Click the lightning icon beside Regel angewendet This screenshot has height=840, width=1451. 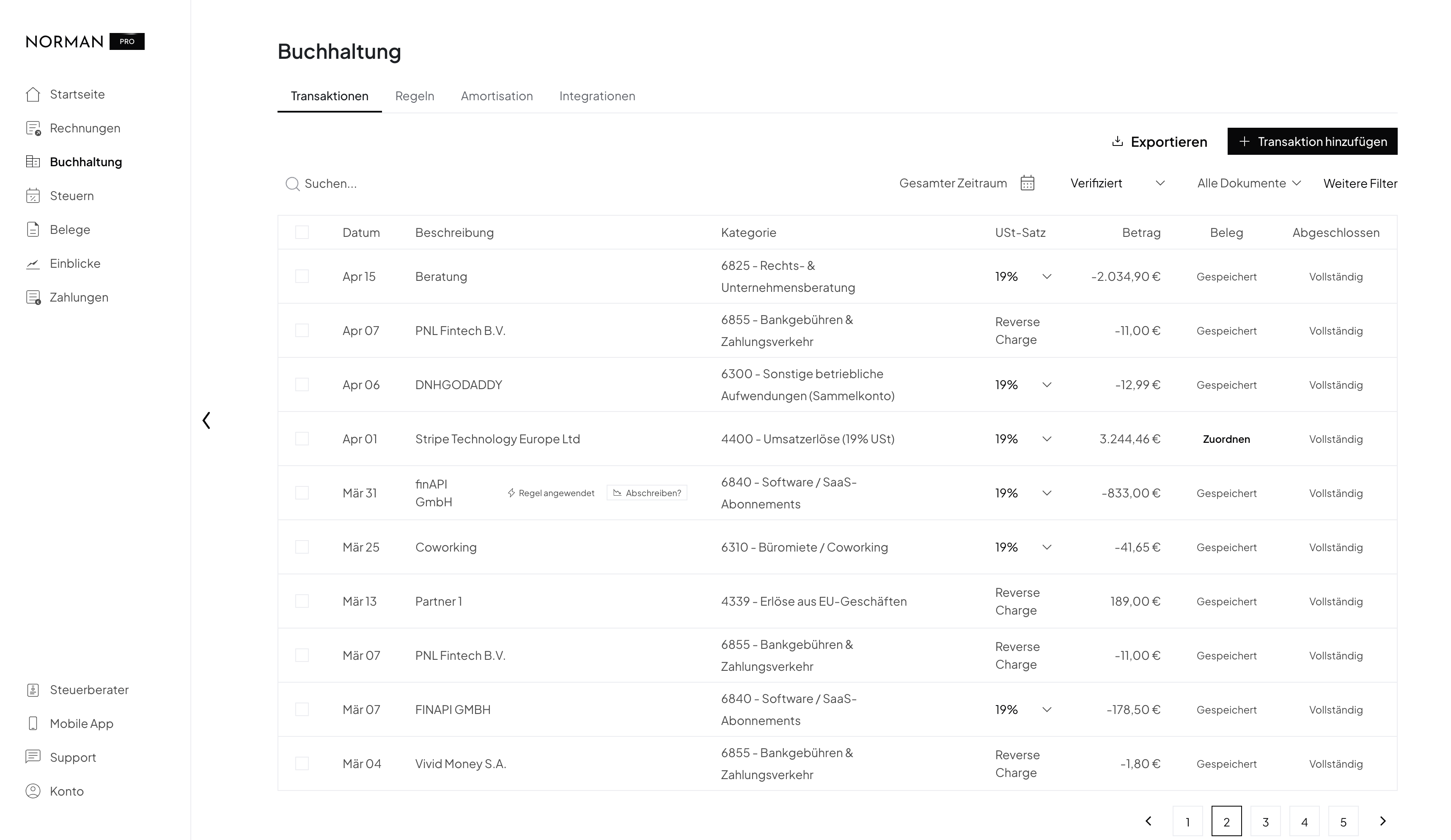coord(511,494)
